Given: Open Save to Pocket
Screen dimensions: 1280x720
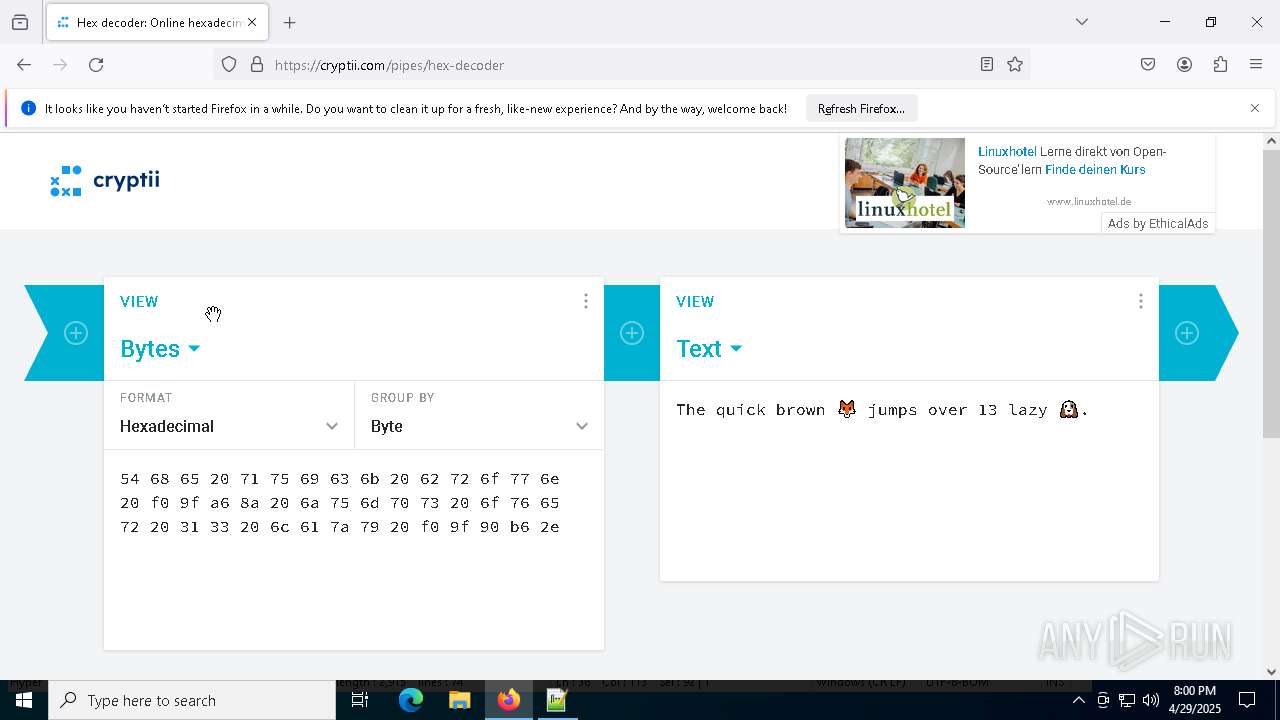Looking at the screenshot, I should (x=1148, y=65).
